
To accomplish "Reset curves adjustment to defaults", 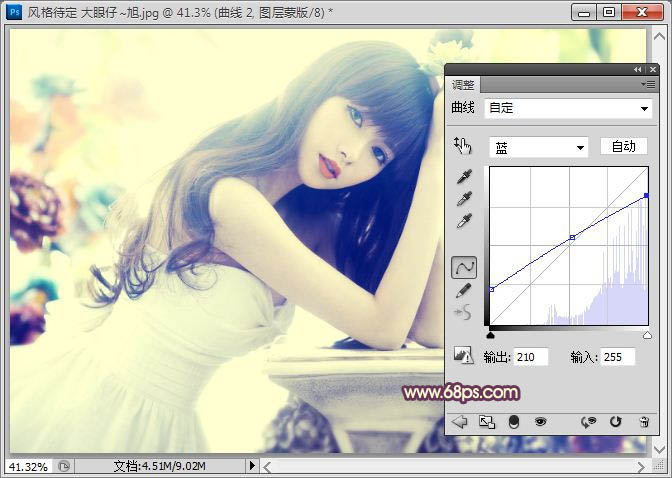I will (x=615, y=422).
